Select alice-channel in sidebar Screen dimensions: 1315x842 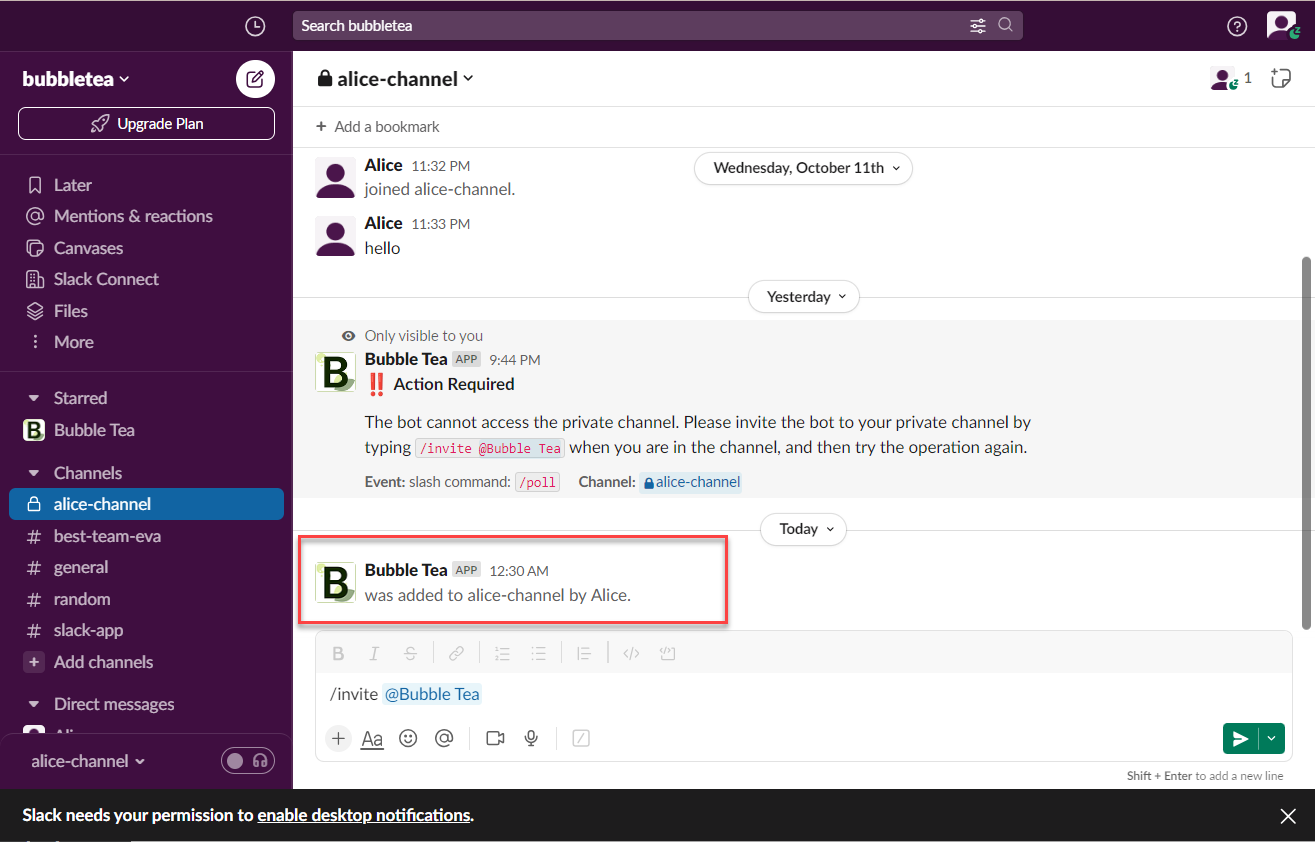(146, 504)
